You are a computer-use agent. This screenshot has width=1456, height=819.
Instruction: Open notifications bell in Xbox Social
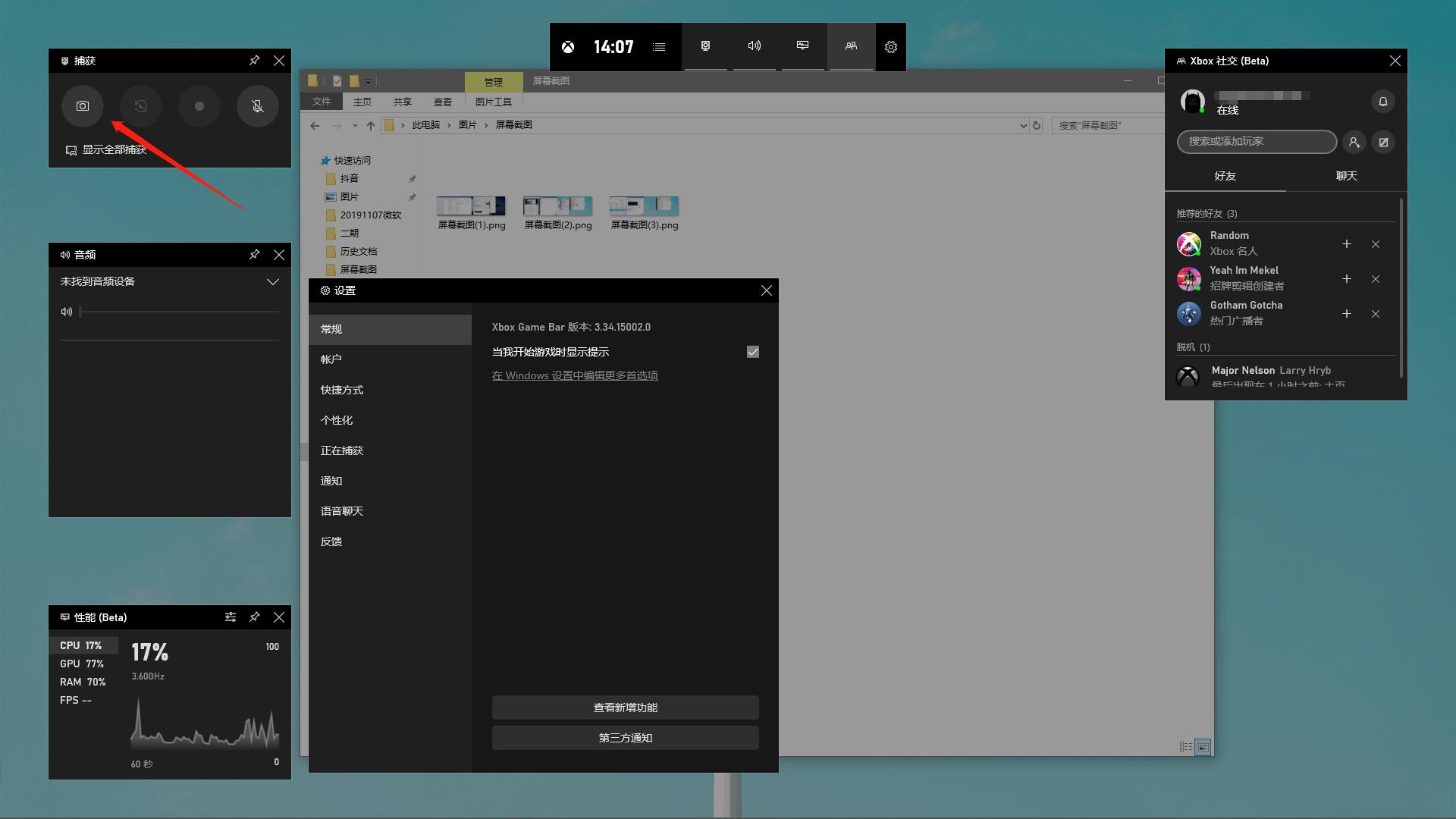click(x=1383, y=102)
